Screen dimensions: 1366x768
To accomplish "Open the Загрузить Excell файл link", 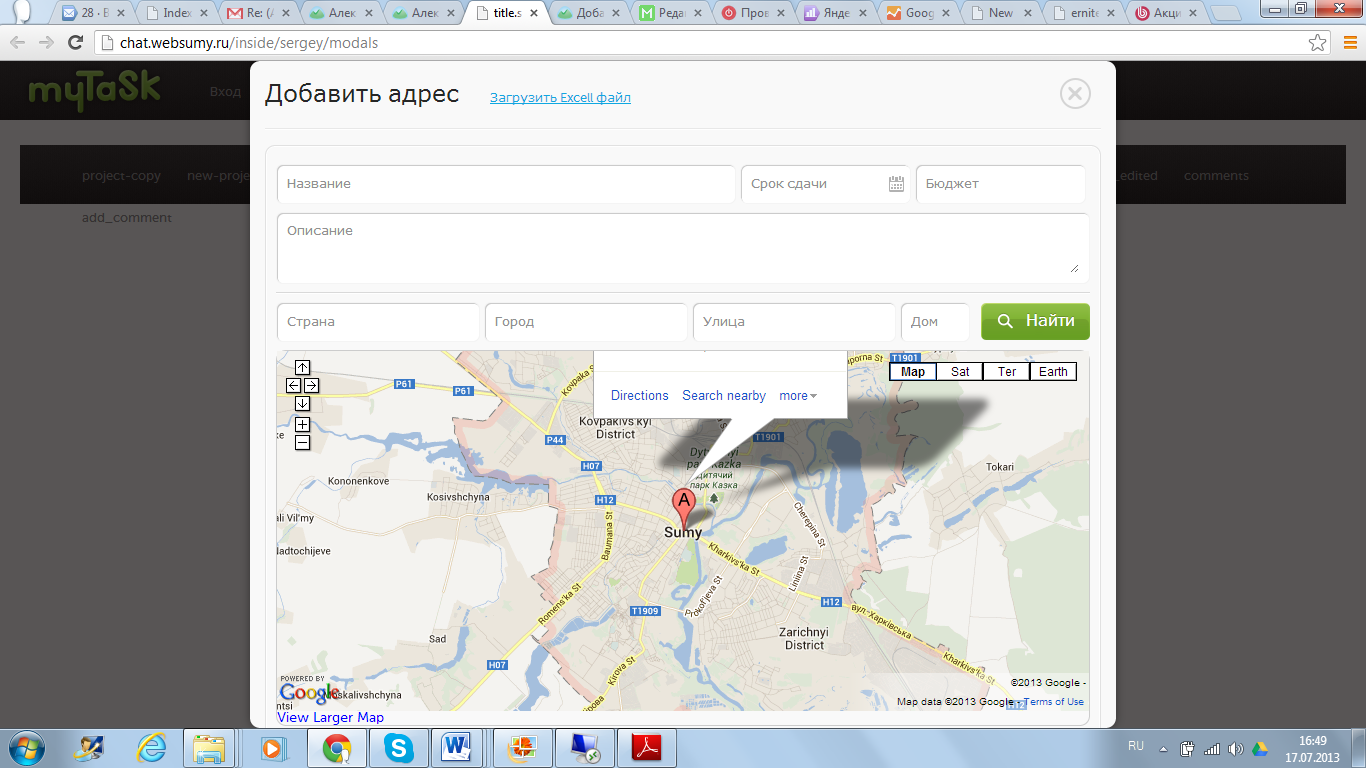I will [560, 98].
